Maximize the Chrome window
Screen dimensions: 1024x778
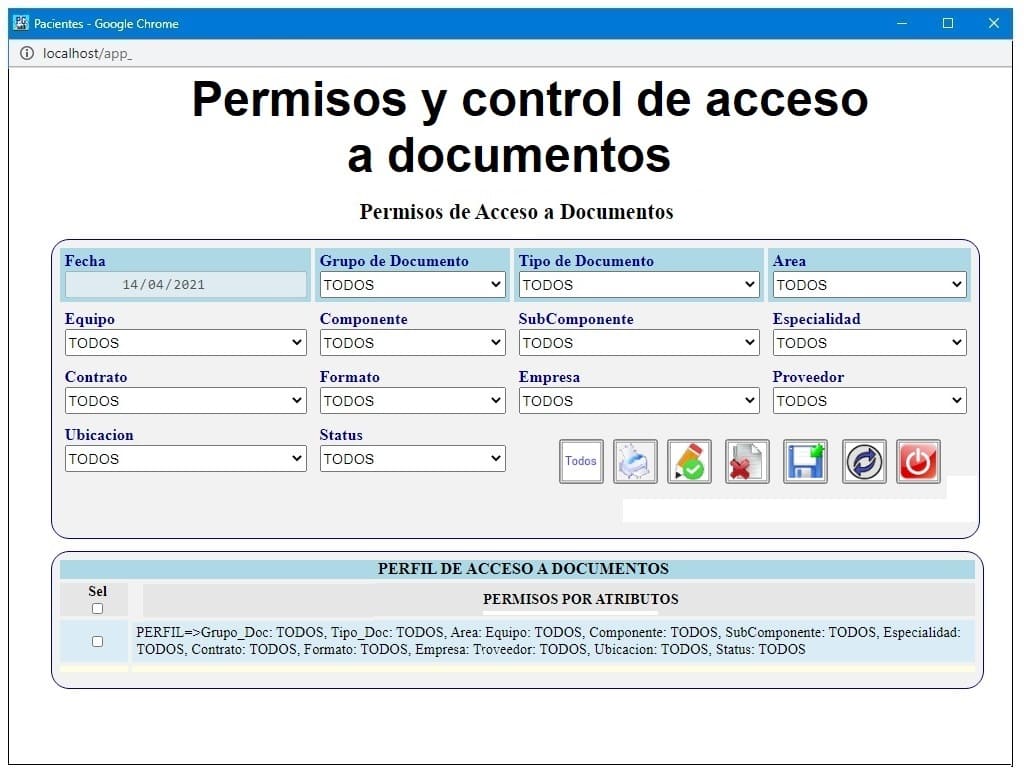tap(948, 24)
